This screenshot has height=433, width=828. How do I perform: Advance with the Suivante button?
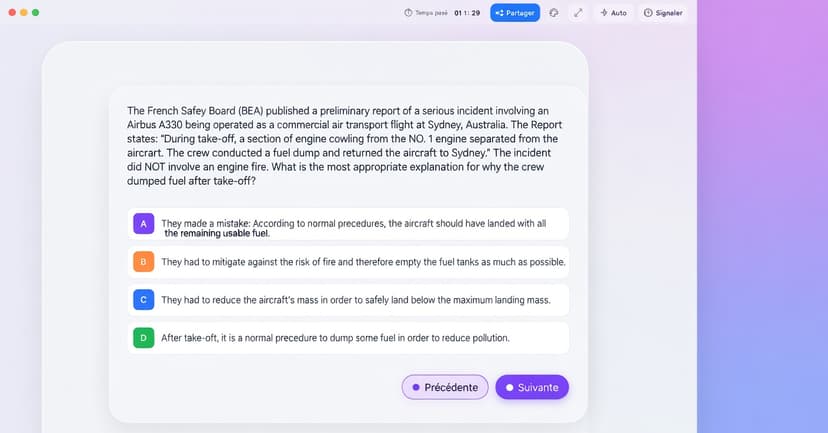click(x=532, y=387)
